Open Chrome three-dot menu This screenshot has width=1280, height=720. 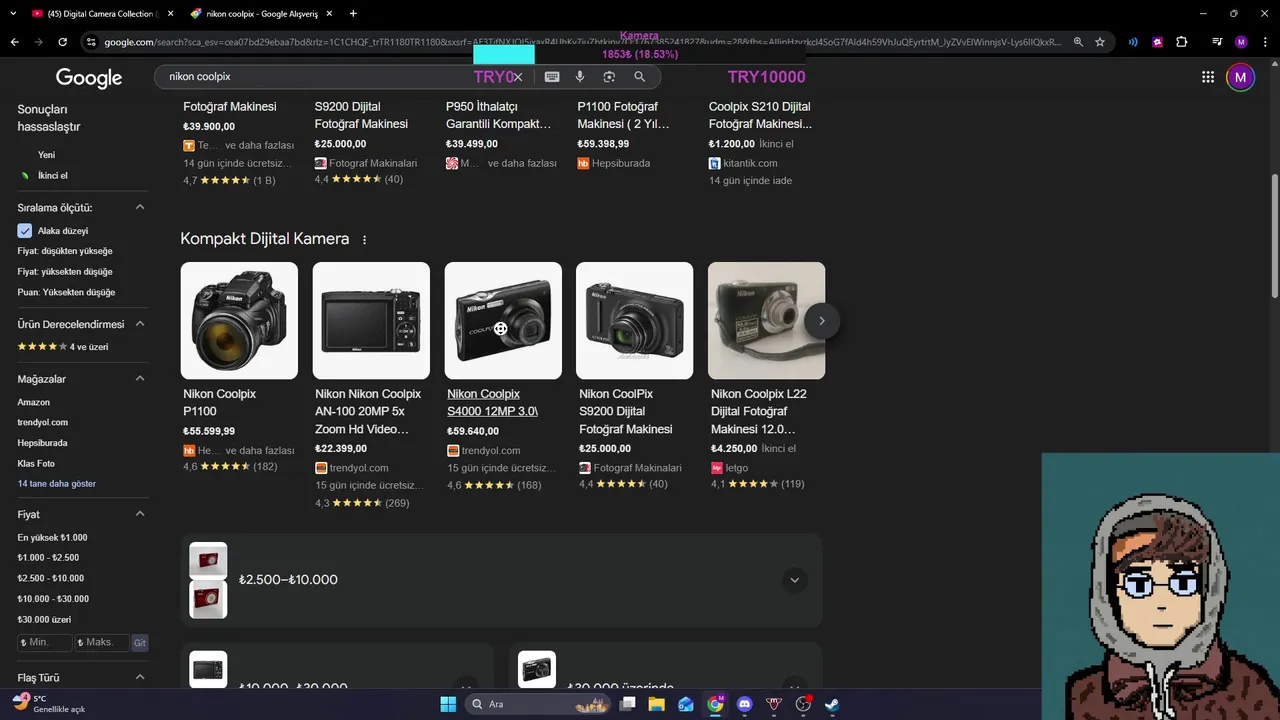[x=1263, y=42]
